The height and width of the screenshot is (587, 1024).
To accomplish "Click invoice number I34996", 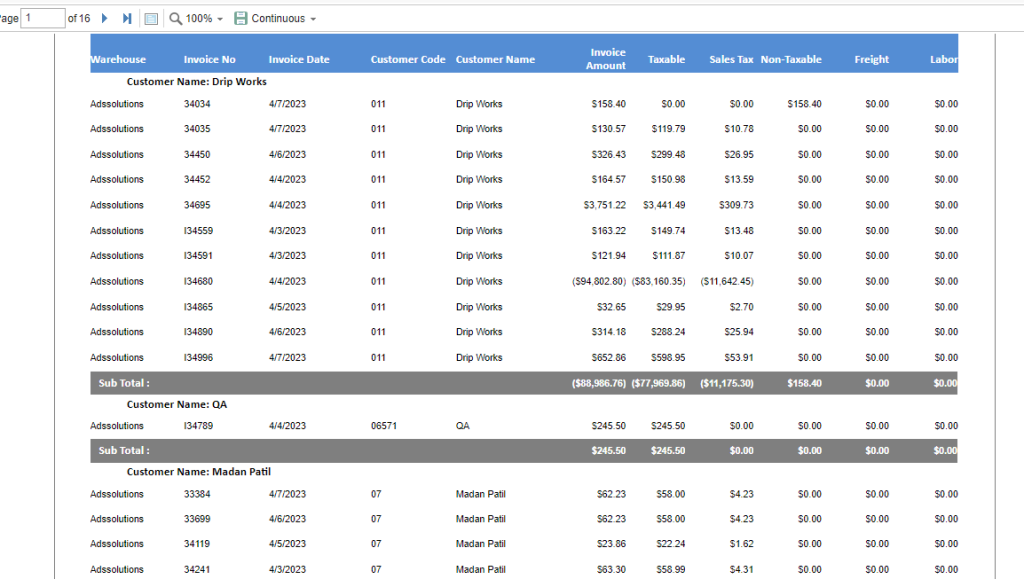I will tap(199, 358).
